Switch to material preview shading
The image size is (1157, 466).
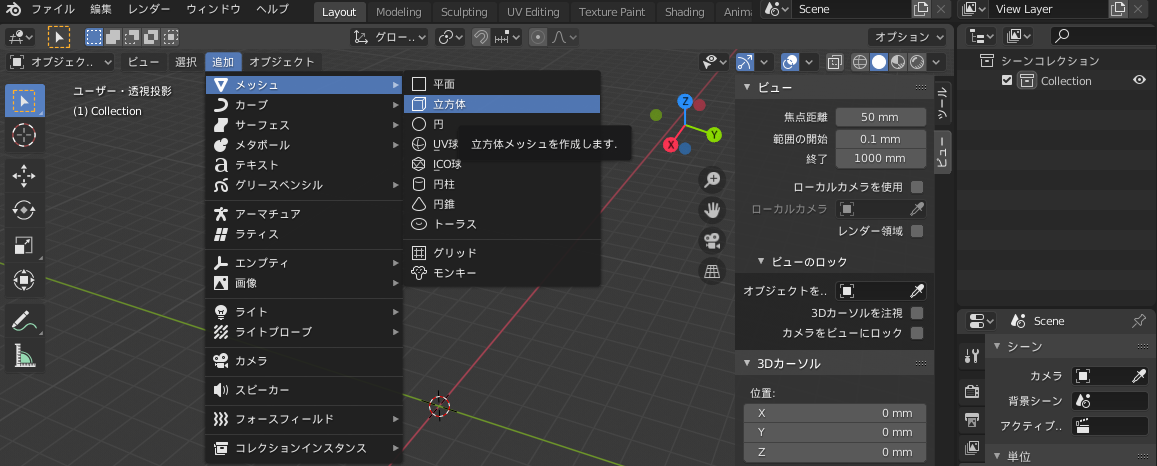898,62
